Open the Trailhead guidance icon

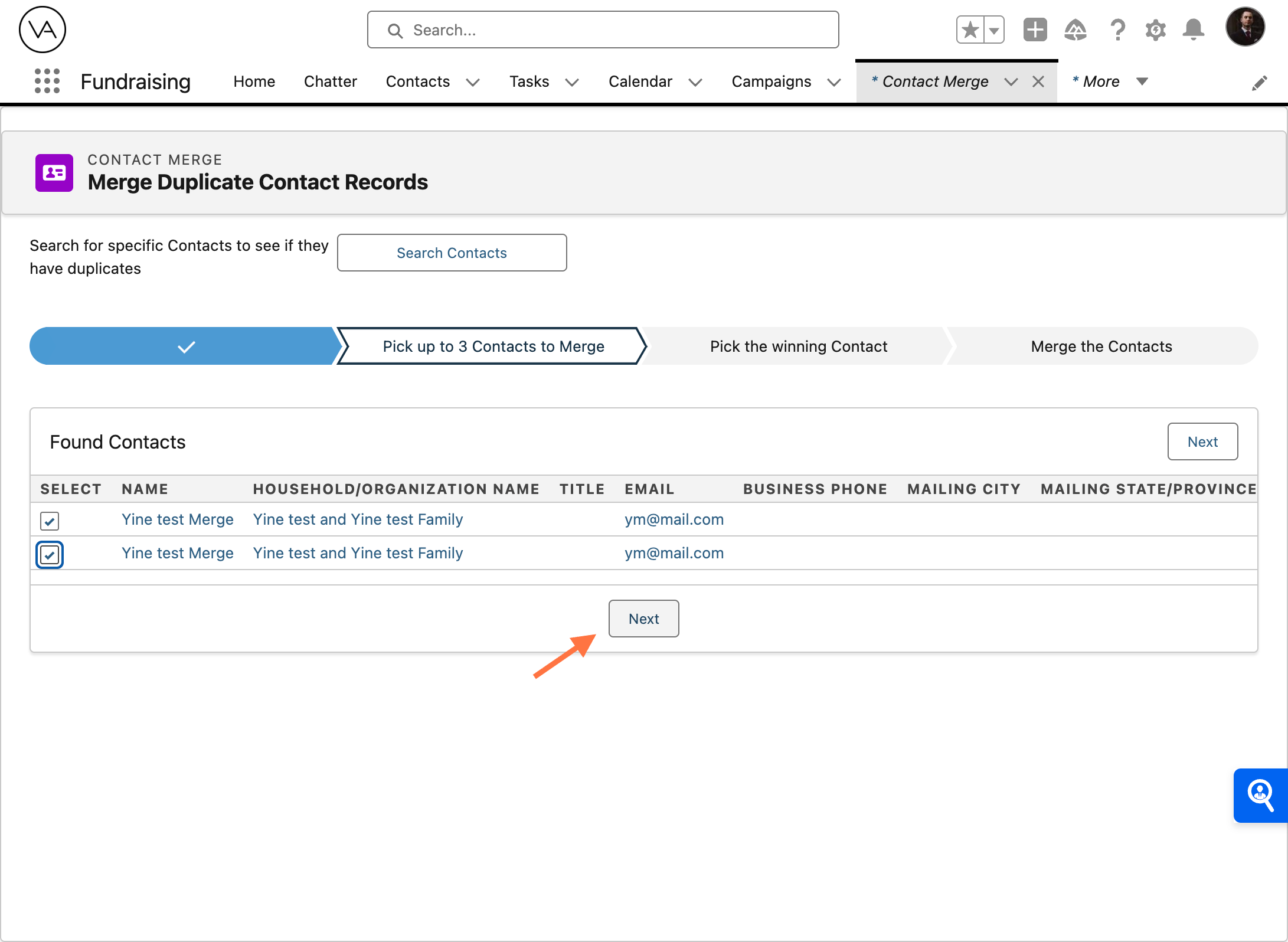[x=1075, y=30]
